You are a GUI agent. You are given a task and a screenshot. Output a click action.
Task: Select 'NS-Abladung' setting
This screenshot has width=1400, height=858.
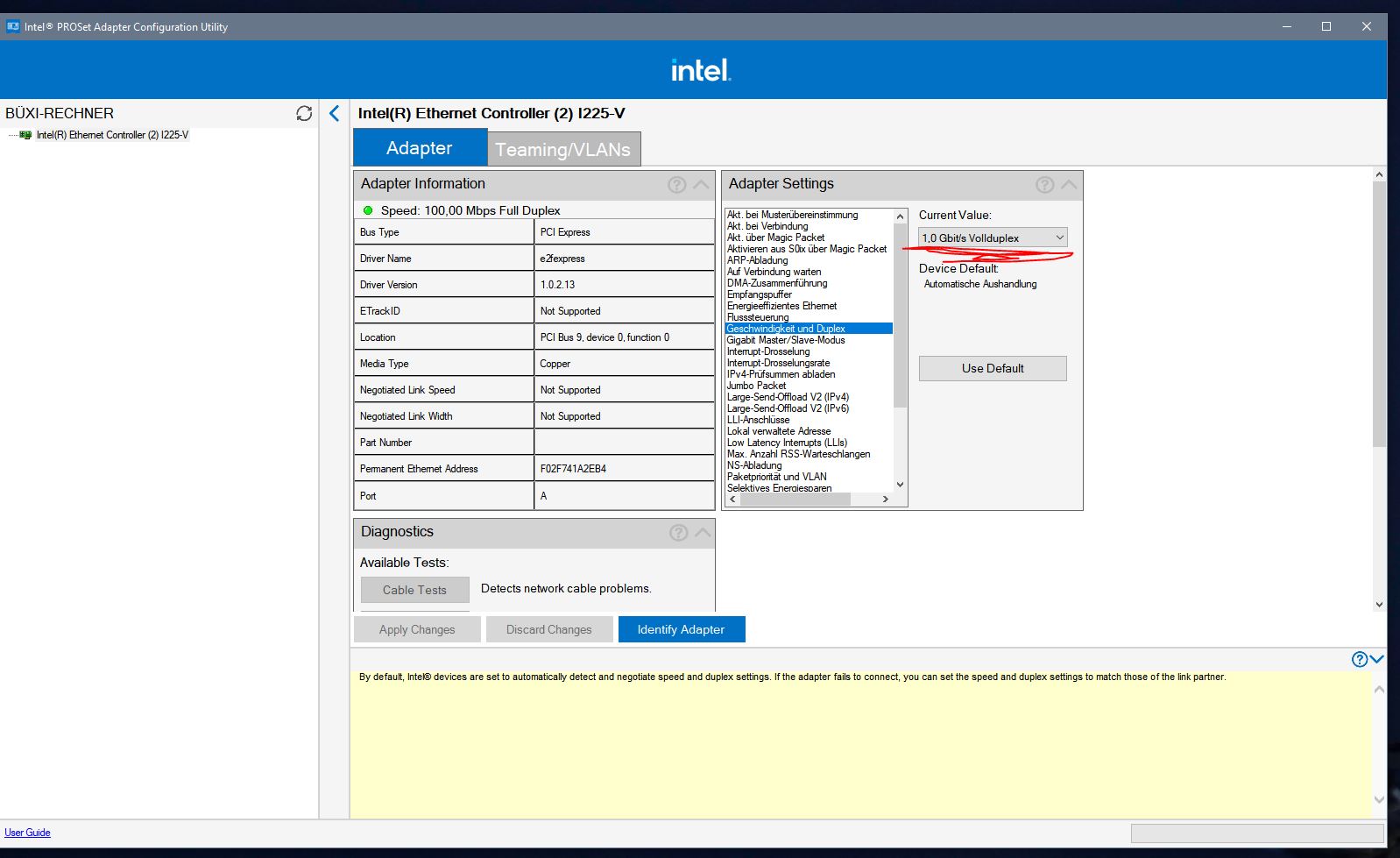coord(754,465)
